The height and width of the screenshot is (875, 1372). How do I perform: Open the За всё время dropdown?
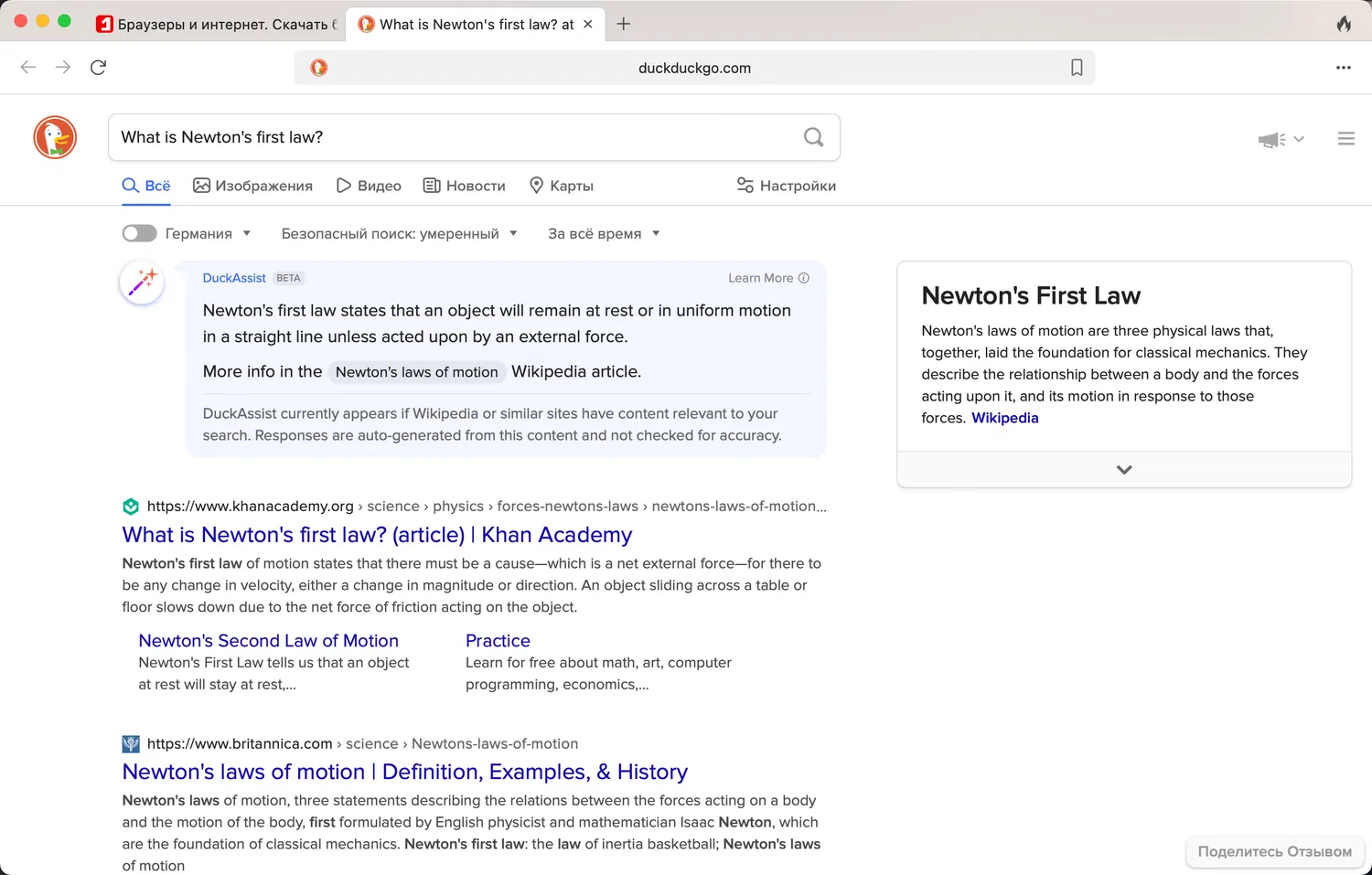pos(604,234)
